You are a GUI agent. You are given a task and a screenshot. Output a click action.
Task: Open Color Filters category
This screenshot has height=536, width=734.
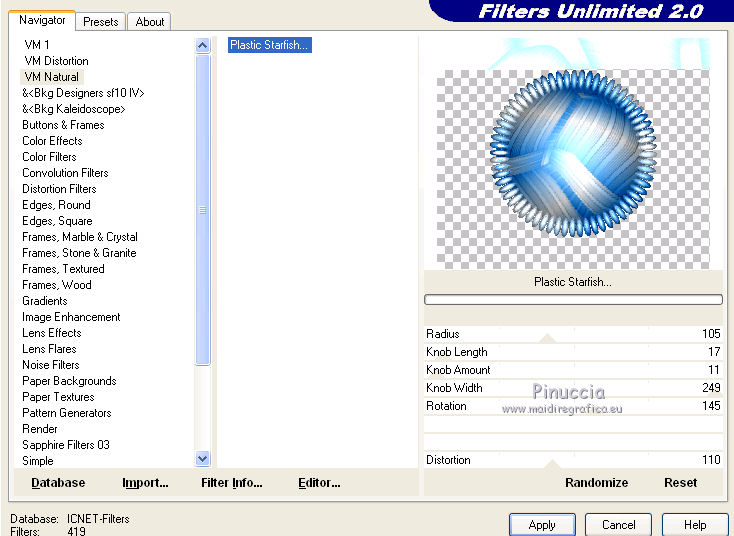point(49,157)
